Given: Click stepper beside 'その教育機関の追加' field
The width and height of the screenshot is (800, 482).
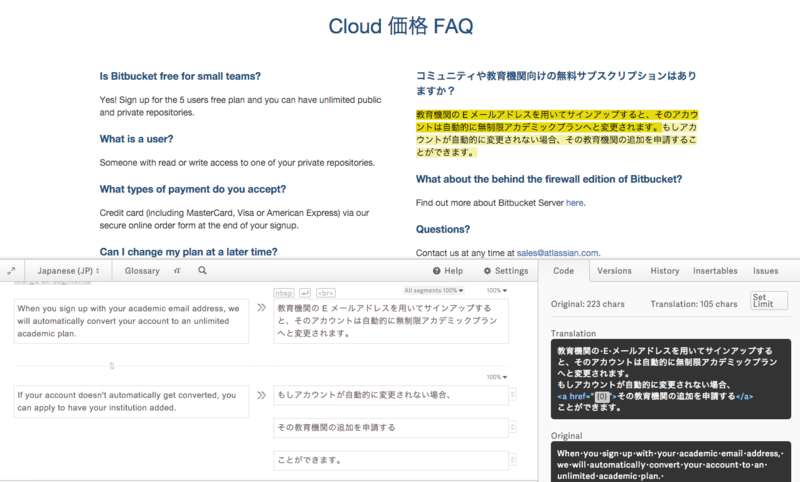Looking at the screenshot, I should click(x=513, y=427).
